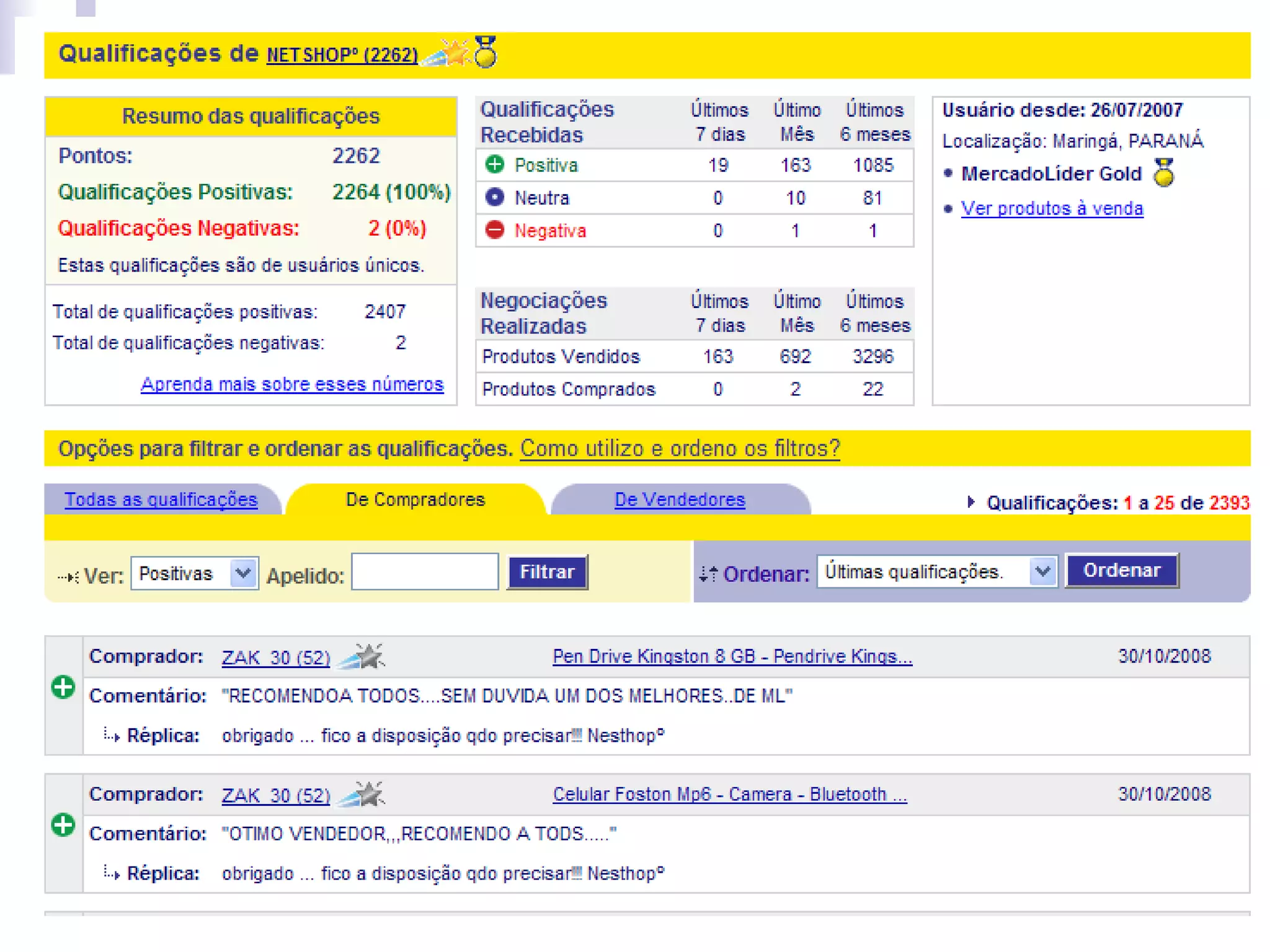Click the gold medal icon beside NETSHOP title
Image resolution: width=1270 pixels, height=952 pixels.
[x=486, y=52]
